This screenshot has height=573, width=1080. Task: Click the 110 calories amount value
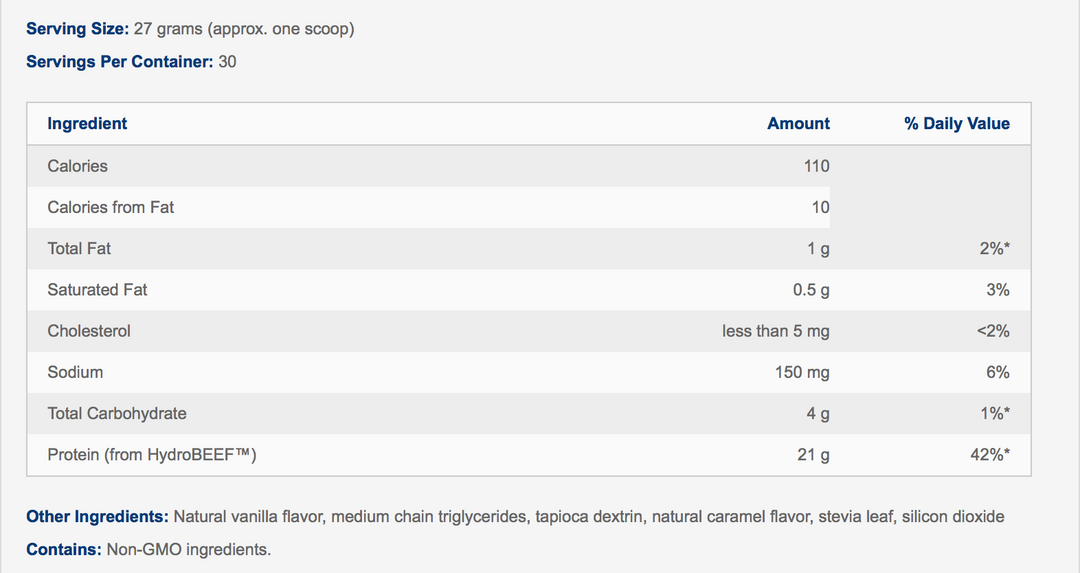816,166
